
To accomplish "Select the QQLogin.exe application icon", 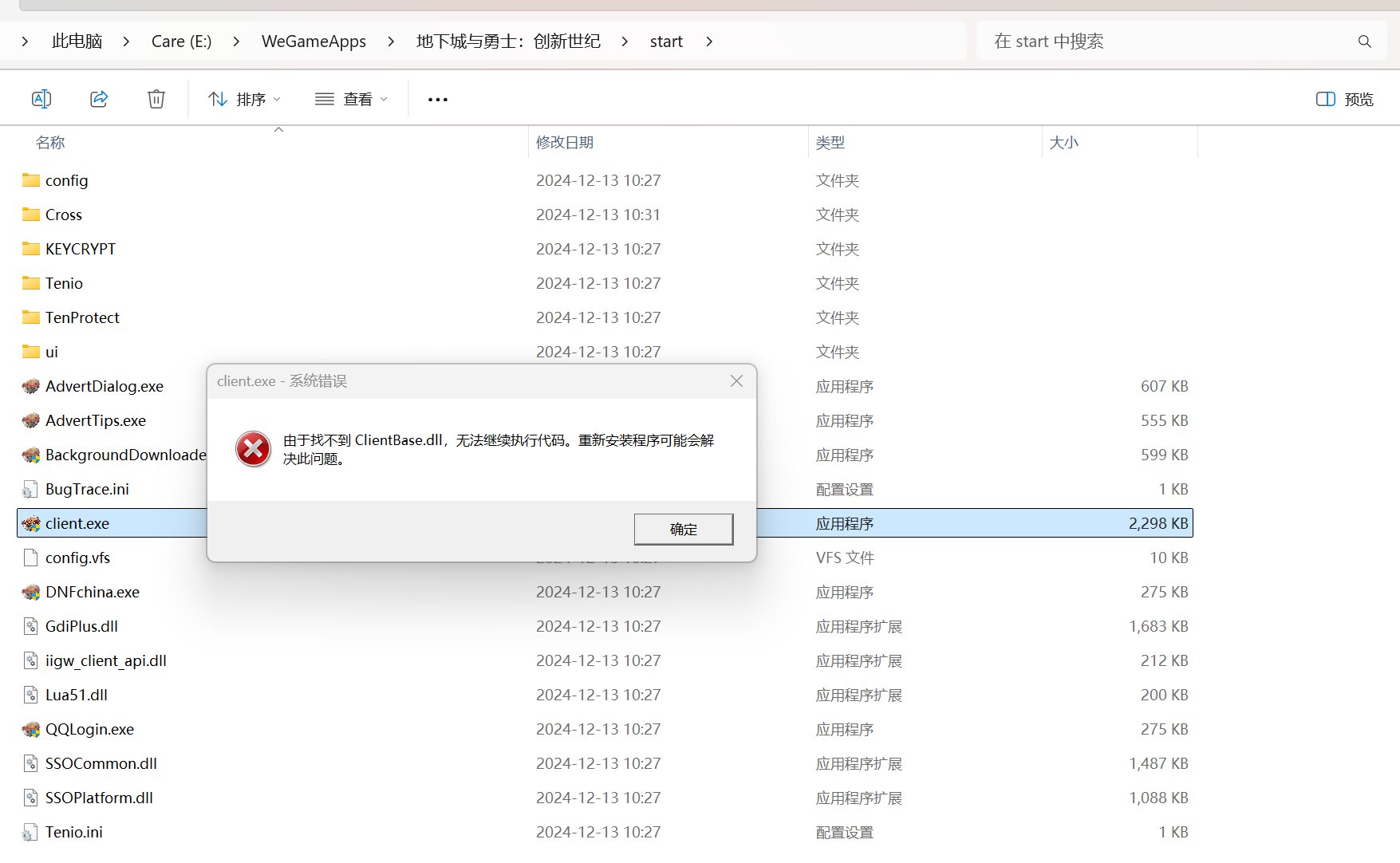I will [31, 730].
